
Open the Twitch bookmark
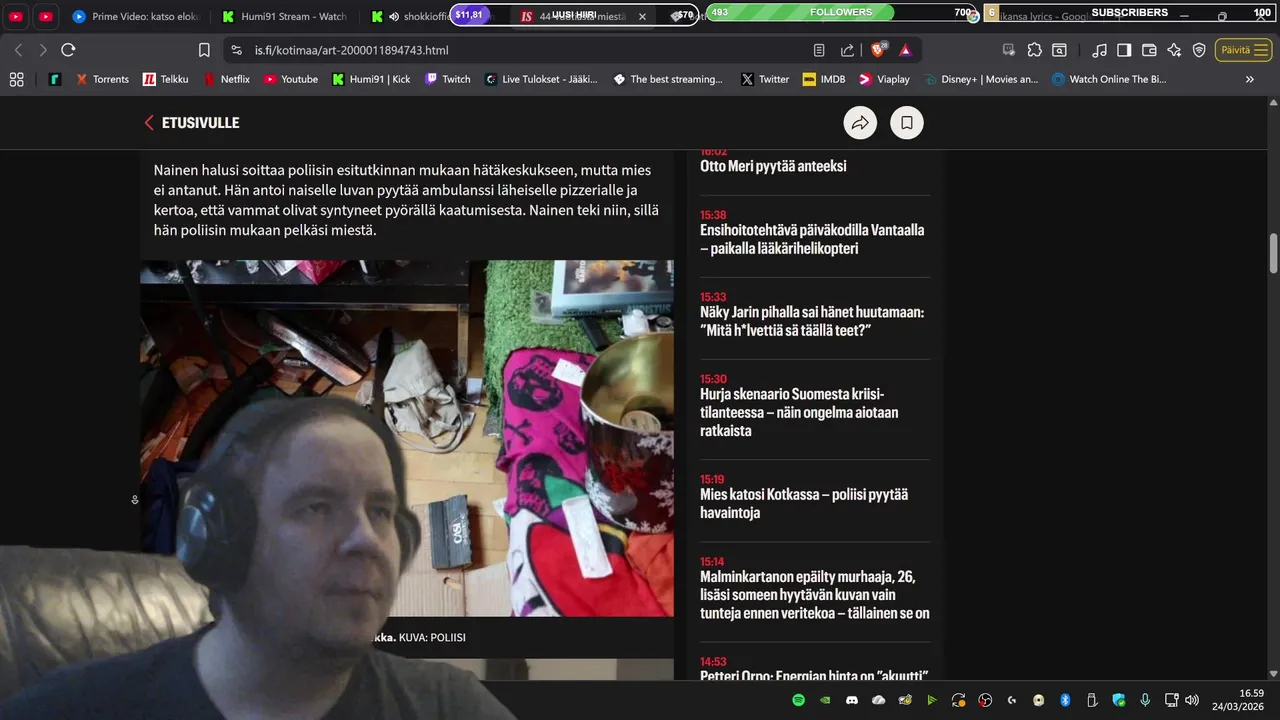[x=447, y=79]
